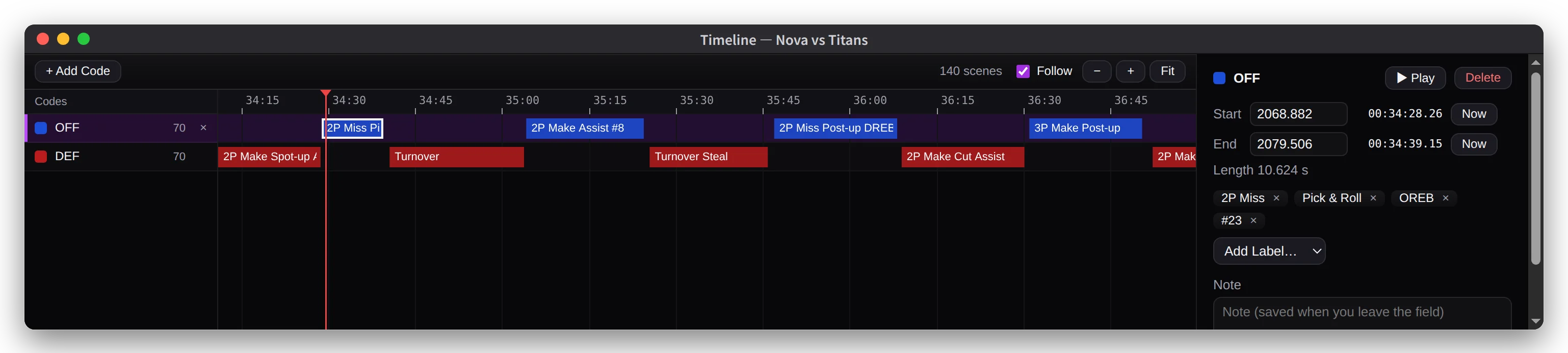
Task: Select the OFF code row
Action: (122, 128)
